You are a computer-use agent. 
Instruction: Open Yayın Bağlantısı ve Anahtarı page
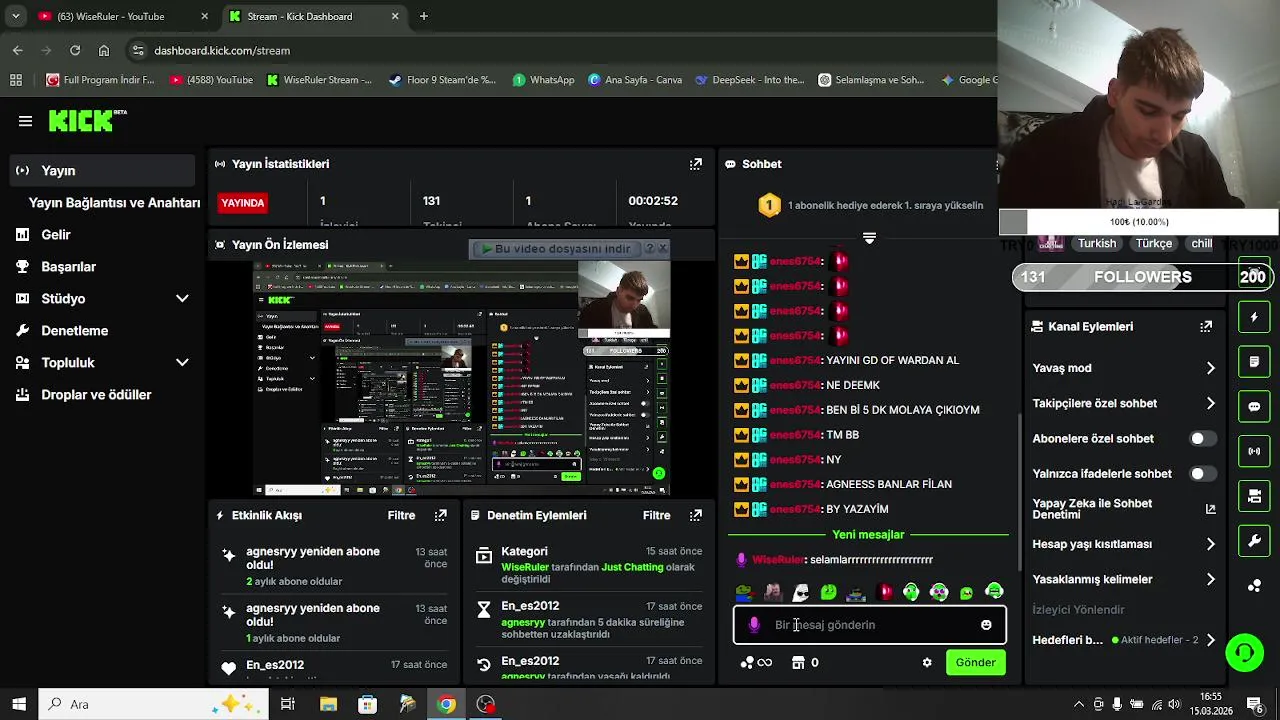pos(114,202)
